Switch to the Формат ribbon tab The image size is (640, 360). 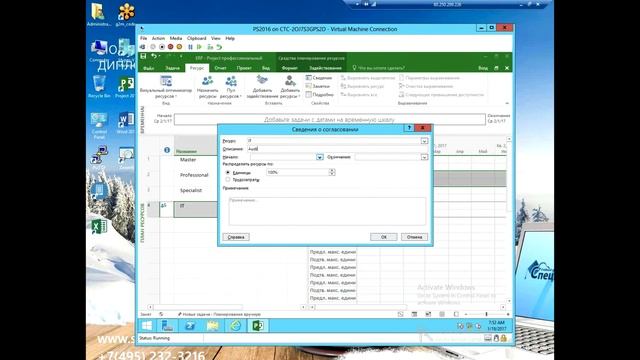click(x=290, y=68)
